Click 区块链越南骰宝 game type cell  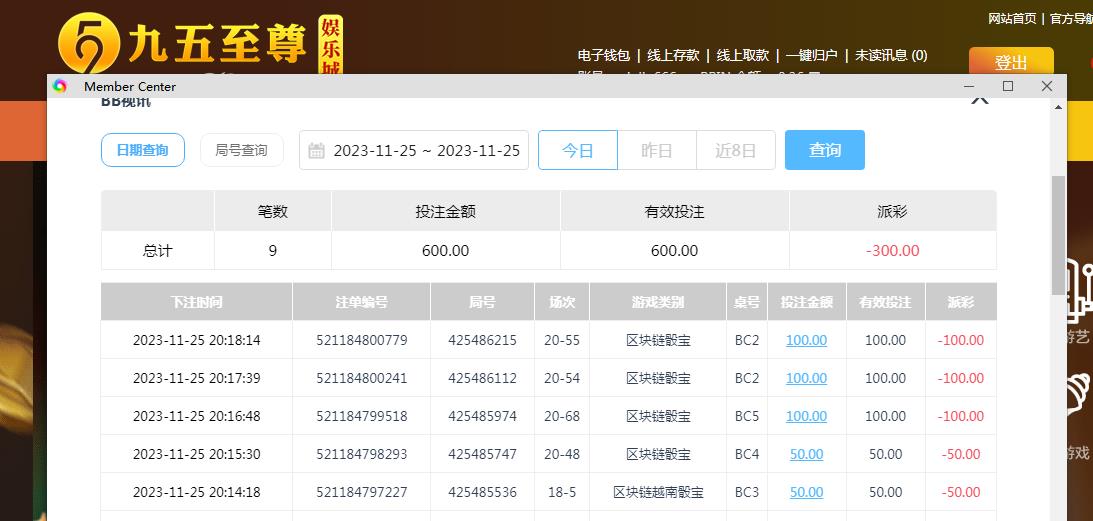[658, 492]
